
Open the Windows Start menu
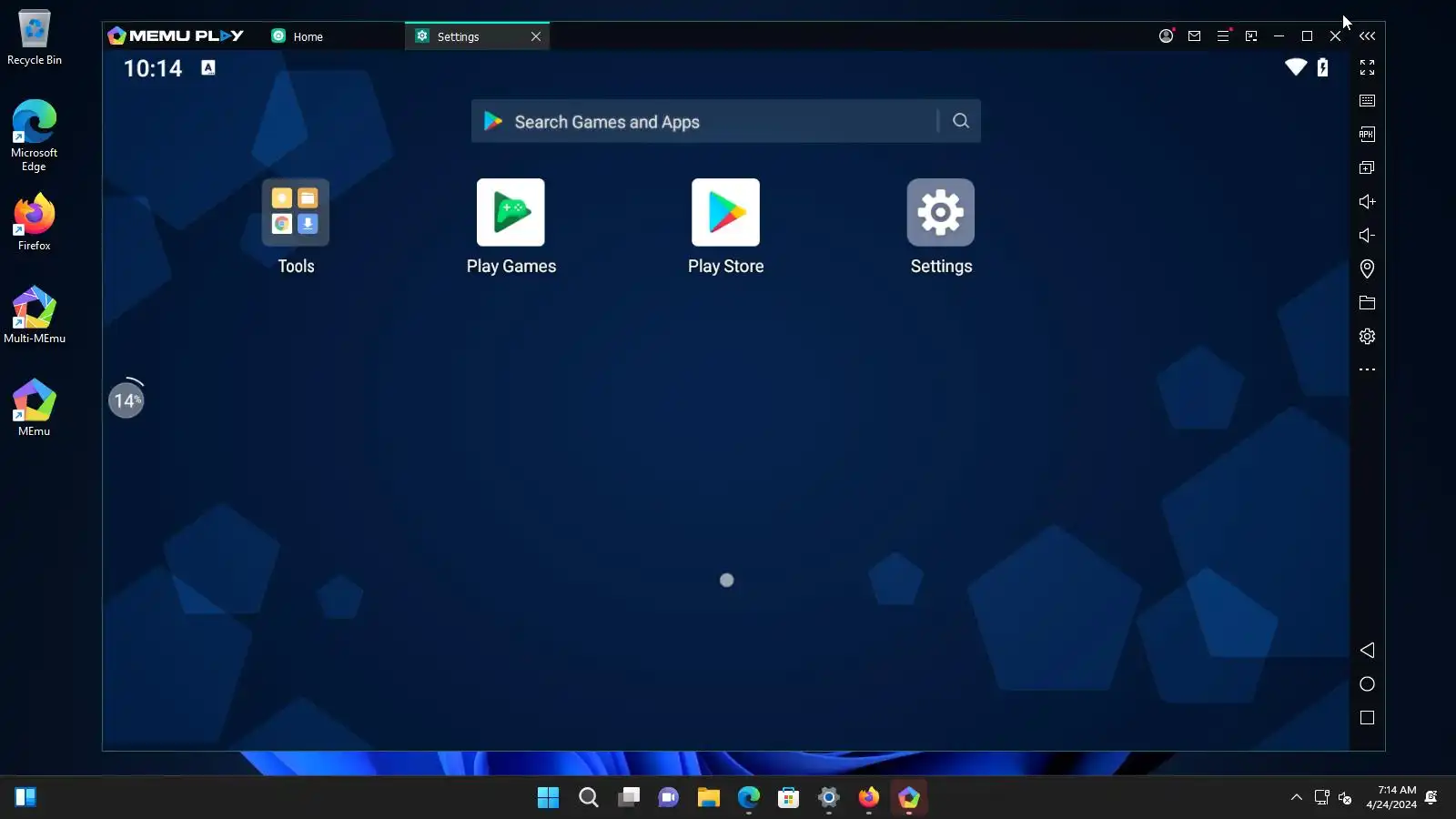click(x=548, y=798)
